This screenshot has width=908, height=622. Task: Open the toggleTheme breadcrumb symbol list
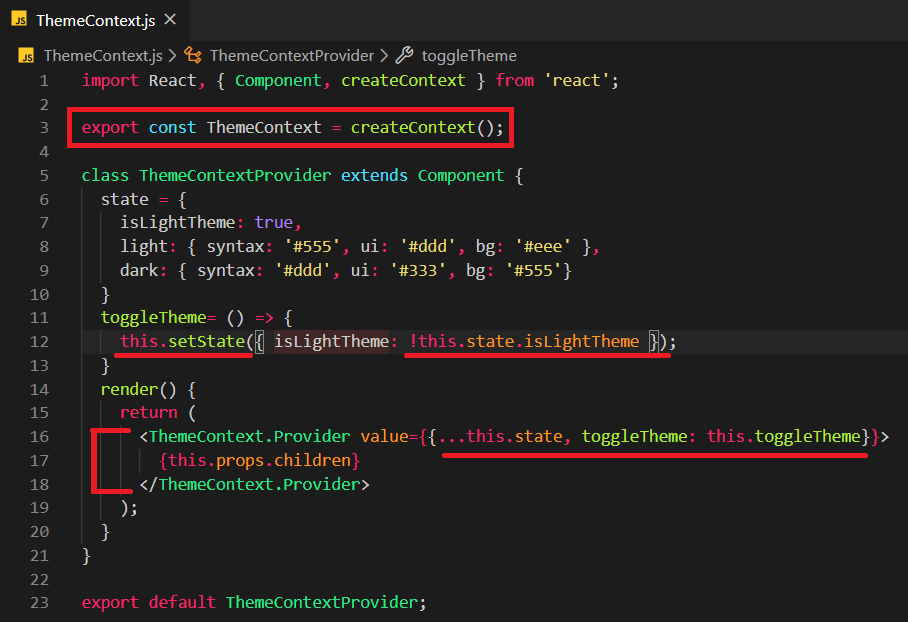coord(469,56)
